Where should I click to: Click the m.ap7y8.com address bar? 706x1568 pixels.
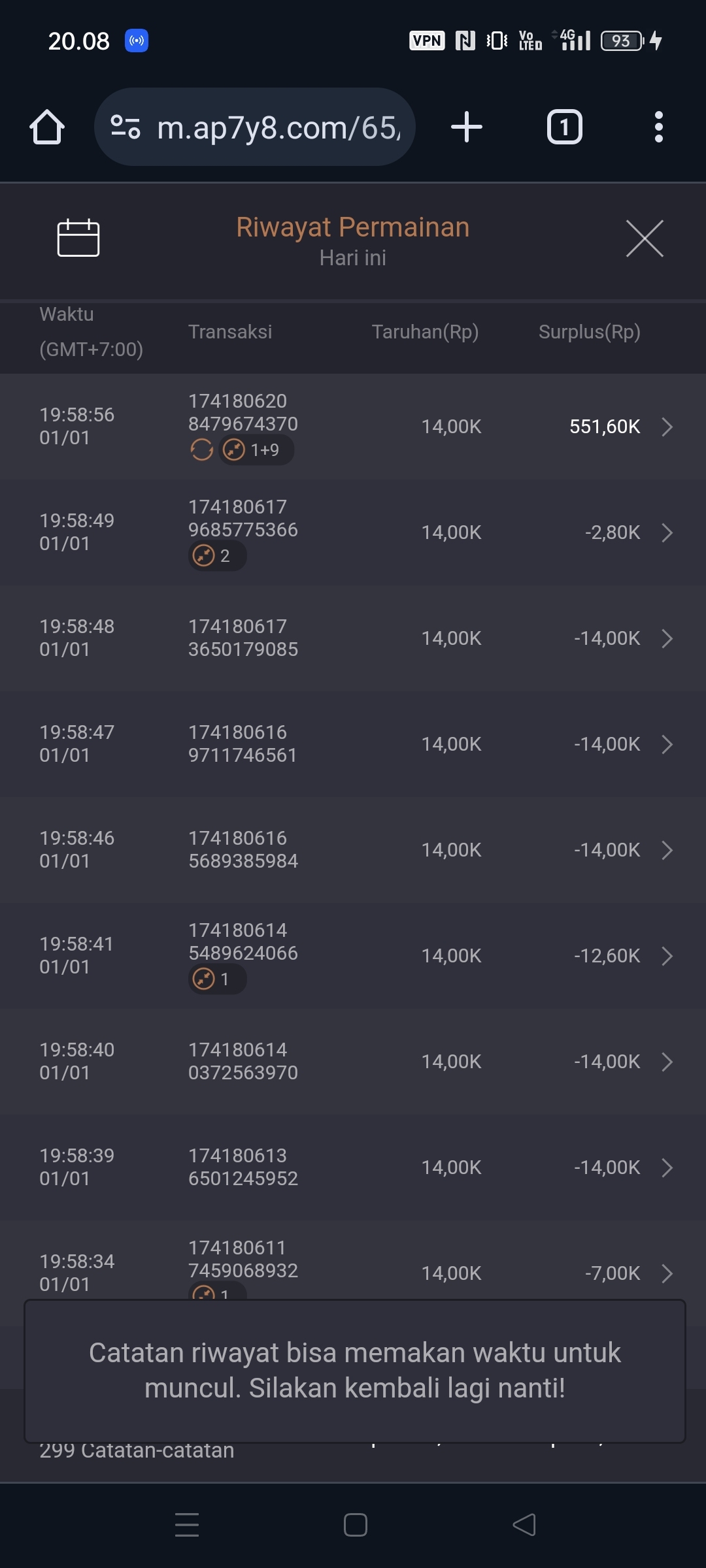click(278, 127)
